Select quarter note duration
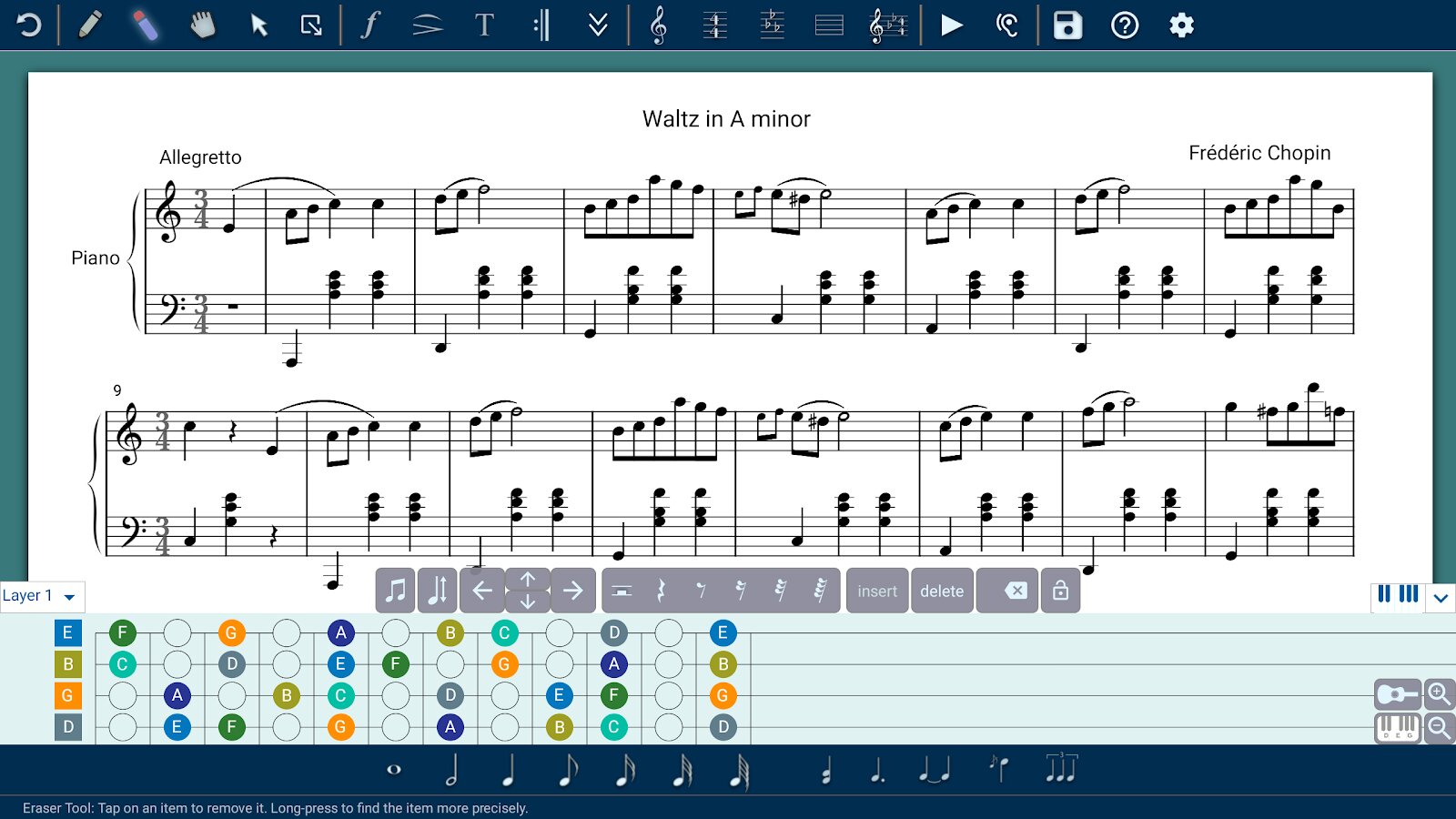The image size is (1456, 819). click(x=509, y=770)
